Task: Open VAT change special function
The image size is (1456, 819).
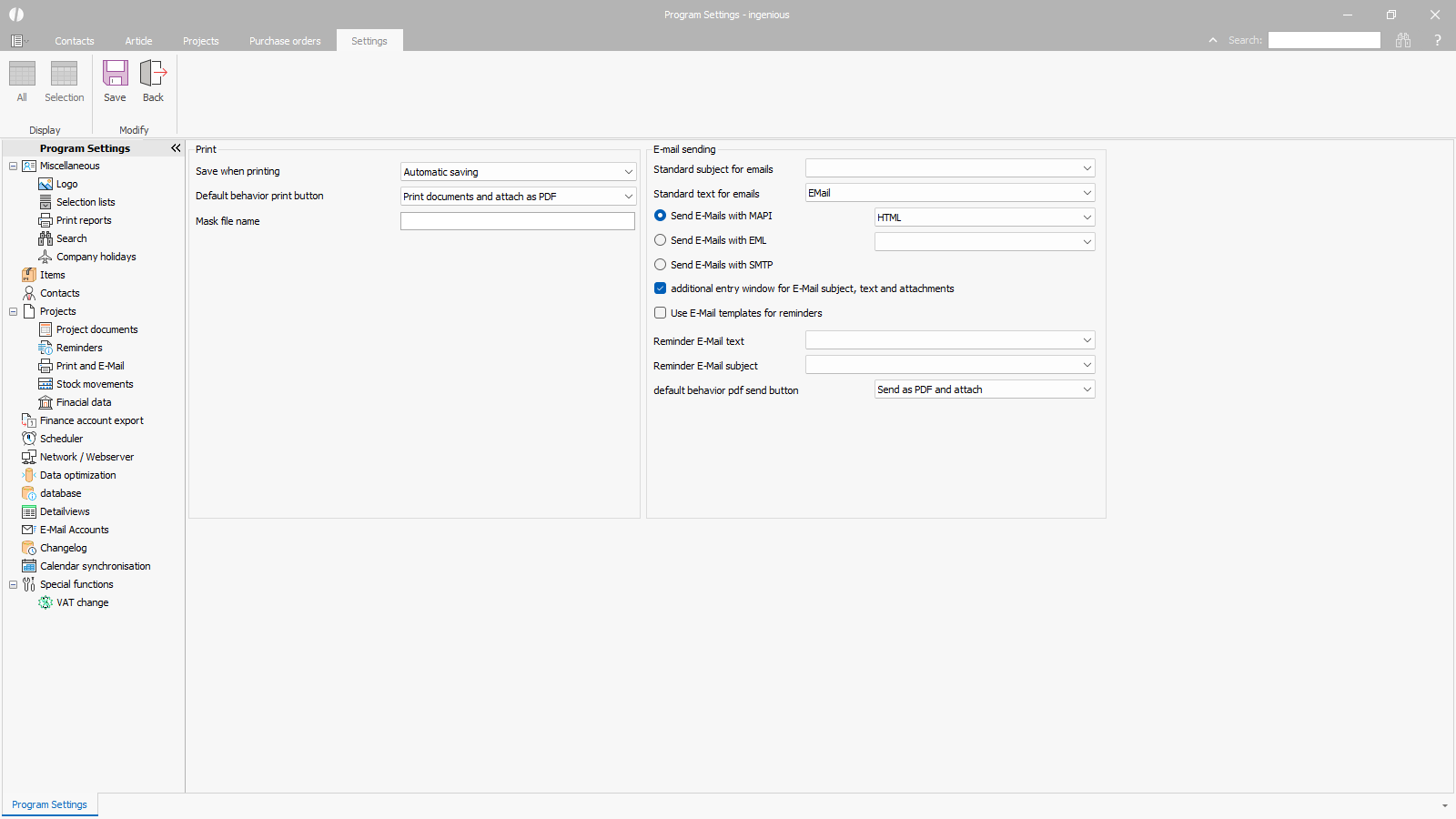Action: (82, 602)
